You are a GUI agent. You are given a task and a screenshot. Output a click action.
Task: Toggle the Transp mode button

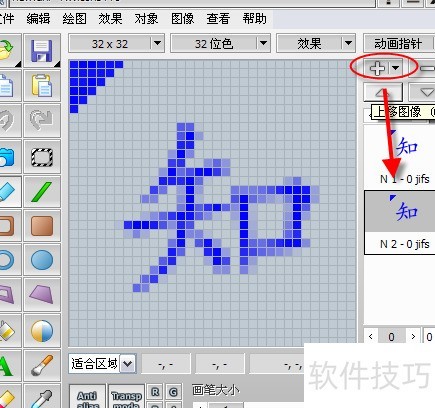127,397
